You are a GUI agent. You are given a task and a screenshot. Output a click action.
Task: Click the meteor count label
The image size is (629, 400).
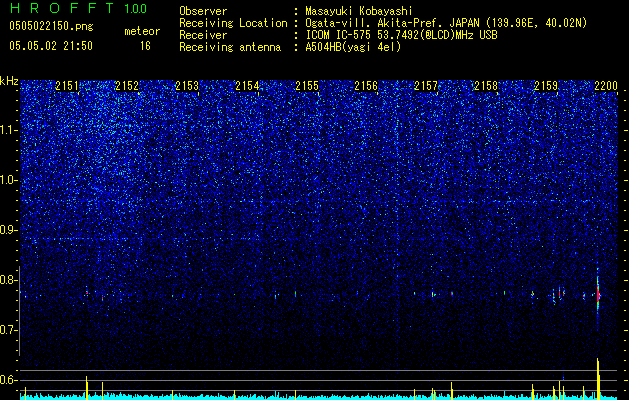pos(142,31)
